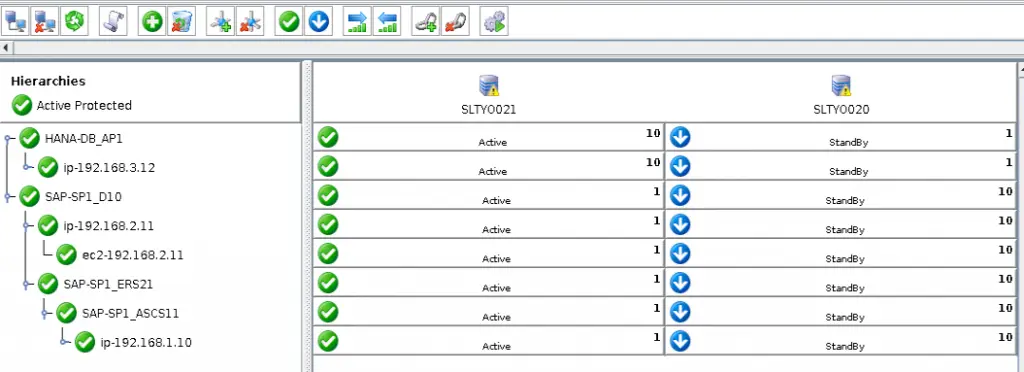Click ip-192.168.1.10 StandBy arrow under SLTY0020
The height and width of the screenshot is (372, 1024).
tap(680, 341)
